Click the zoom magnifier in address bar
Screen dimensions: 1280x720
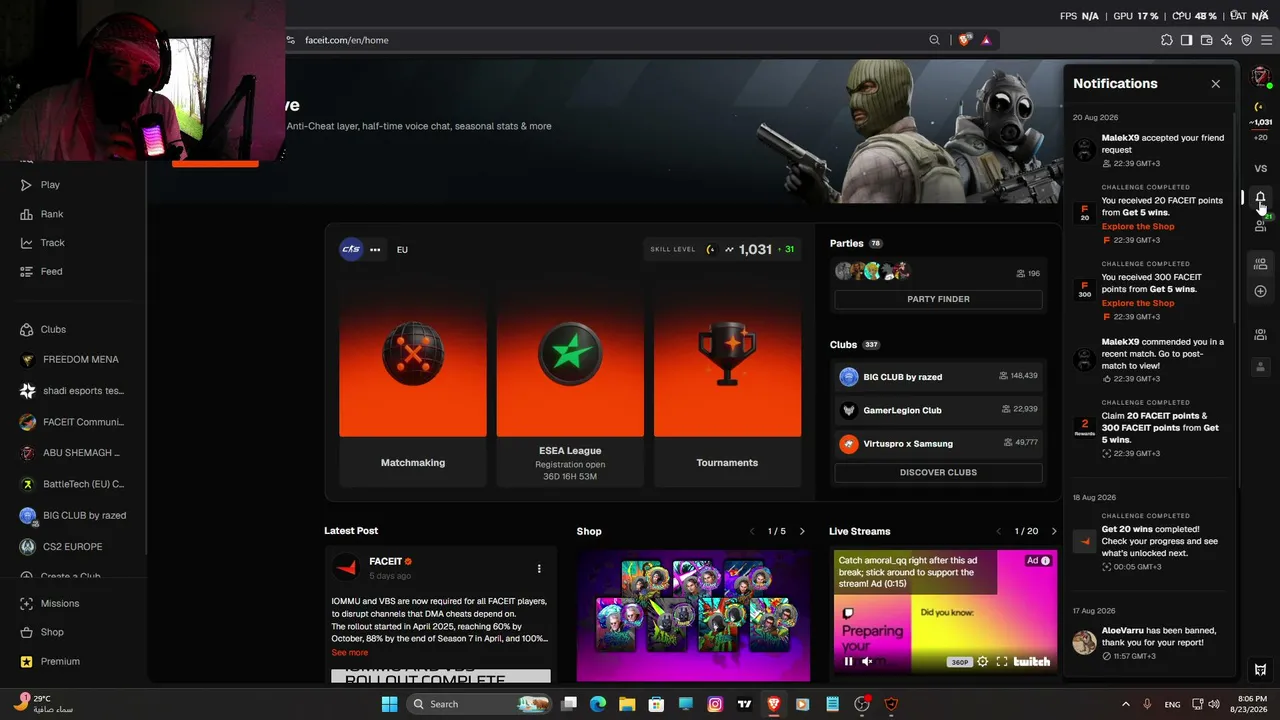click(935, 40)
